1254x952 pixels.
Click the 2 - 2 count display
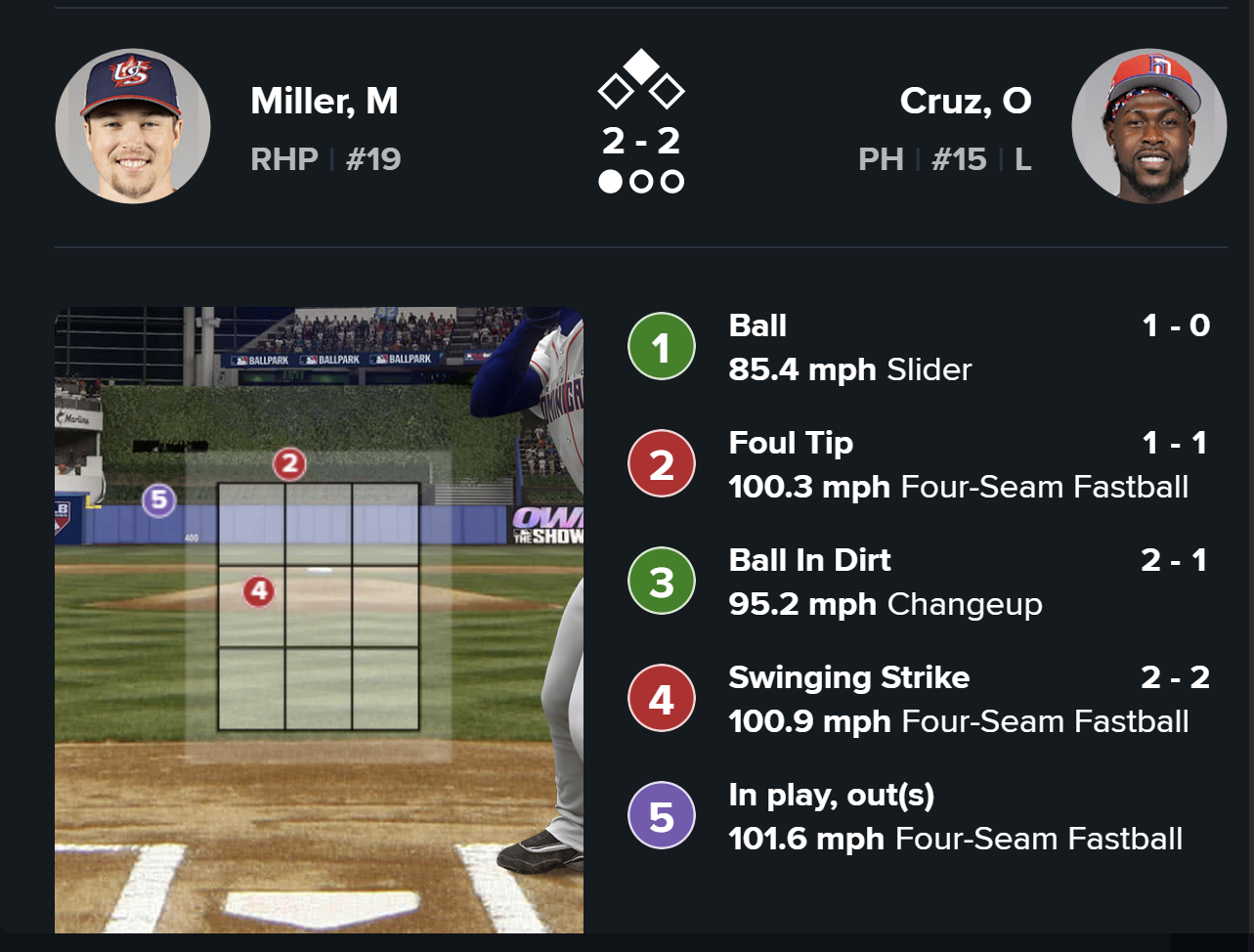[x=641, y=141]
